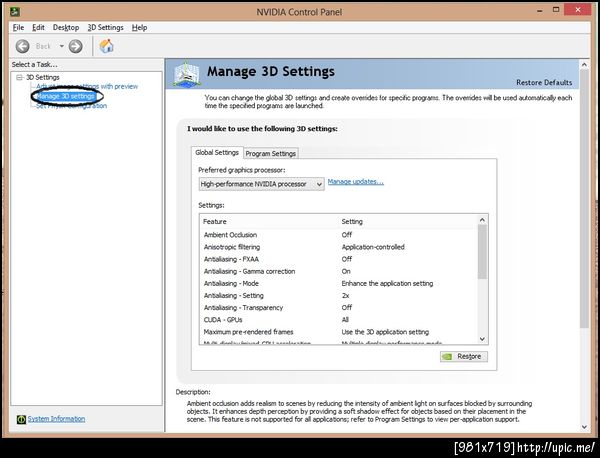Select Set PhysX configuration task
The image size is (600, 458).
71,106
